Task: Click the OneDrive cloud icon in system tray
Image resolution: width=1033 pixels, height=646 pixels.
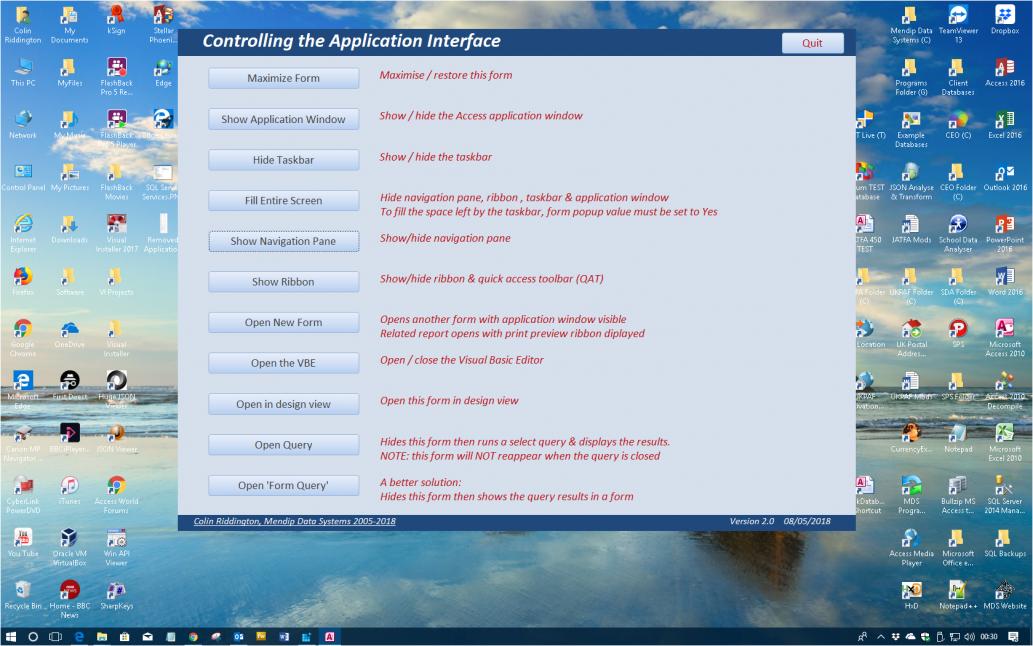Action: pyautogui.click(x=910, y=637)
